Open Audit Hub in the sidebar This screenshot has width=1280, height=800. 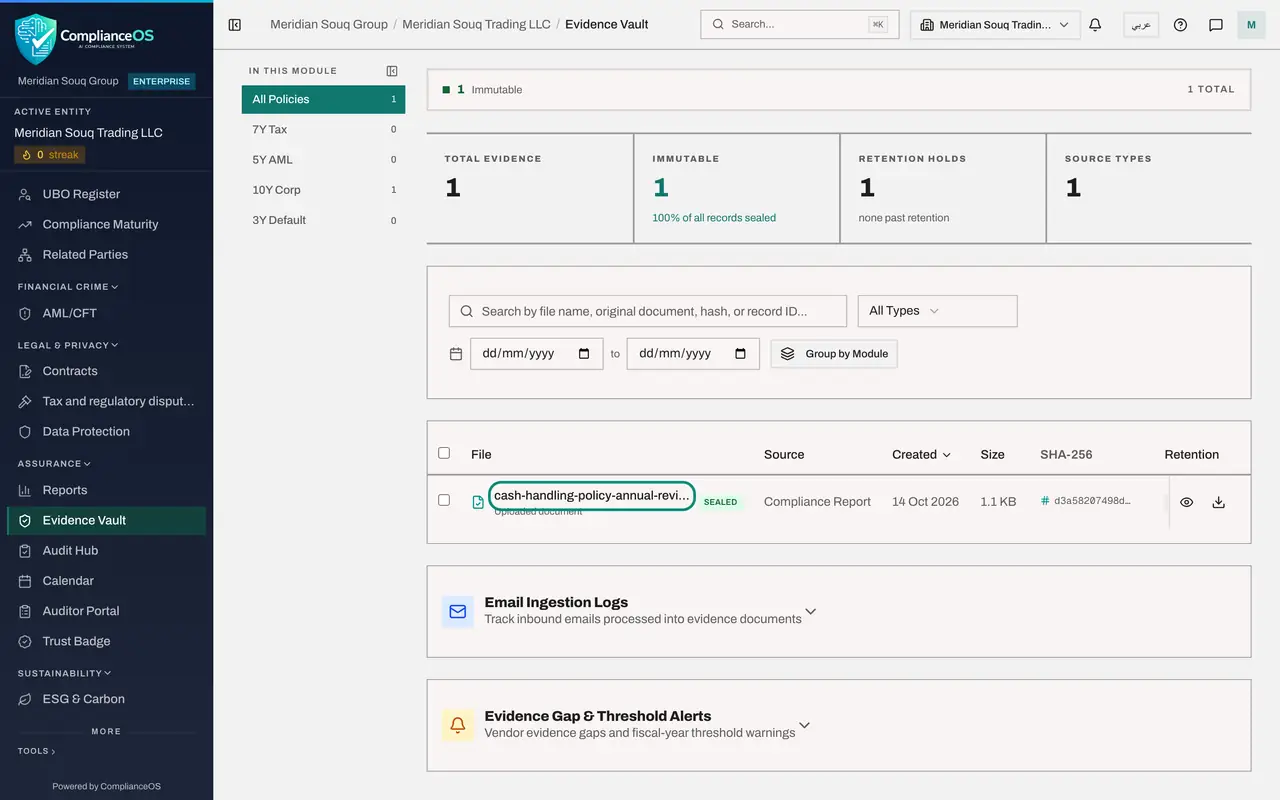click(x=106, y=550)
